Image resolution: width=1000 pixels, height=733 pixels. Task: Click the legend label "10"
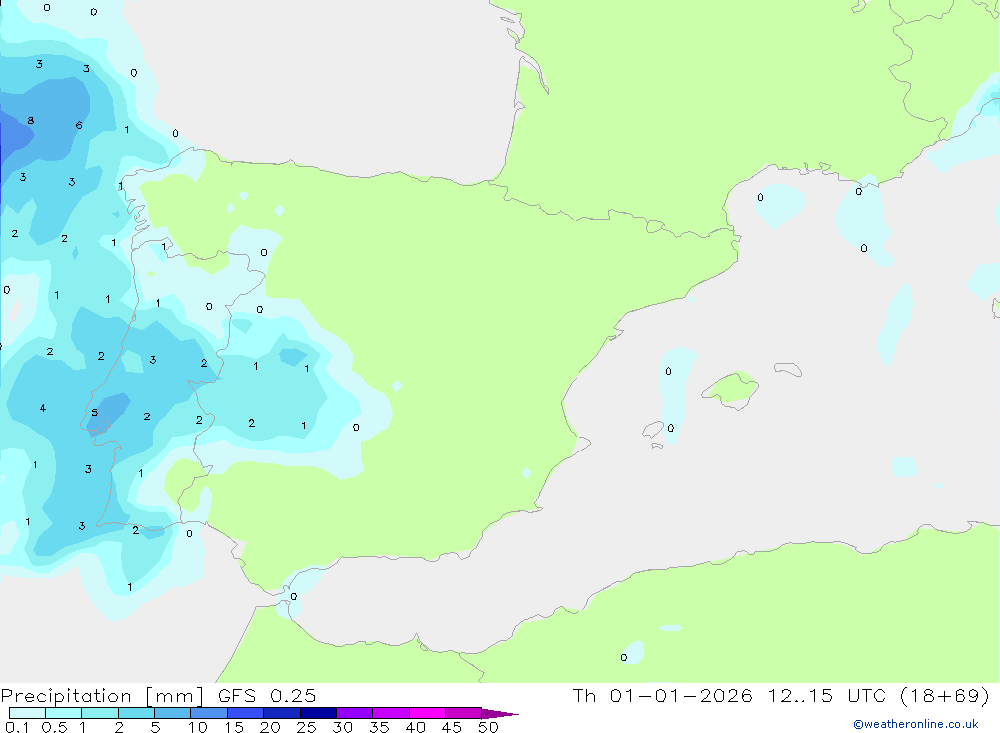197,727
